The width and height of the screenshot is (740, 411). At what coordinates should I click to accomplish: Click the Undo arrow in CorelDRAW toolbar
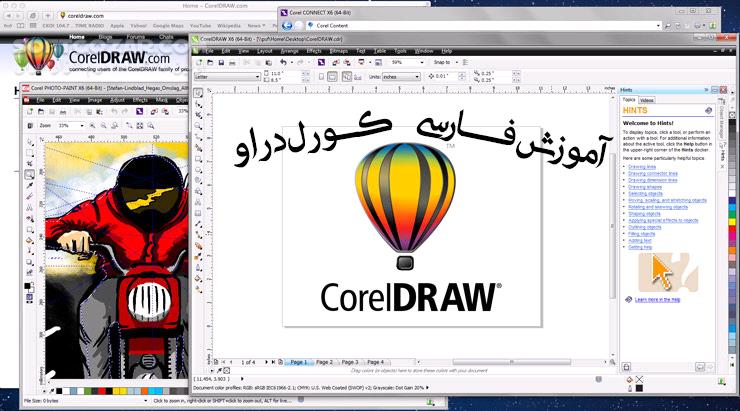283,62
